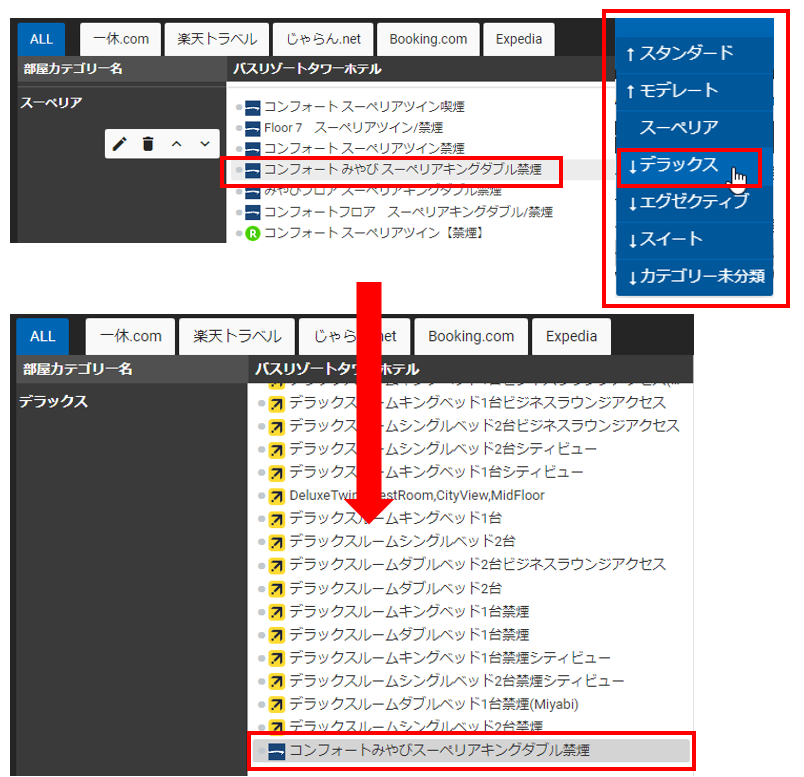Click the pencil edit icon for スーペリア

coord(120,144)
